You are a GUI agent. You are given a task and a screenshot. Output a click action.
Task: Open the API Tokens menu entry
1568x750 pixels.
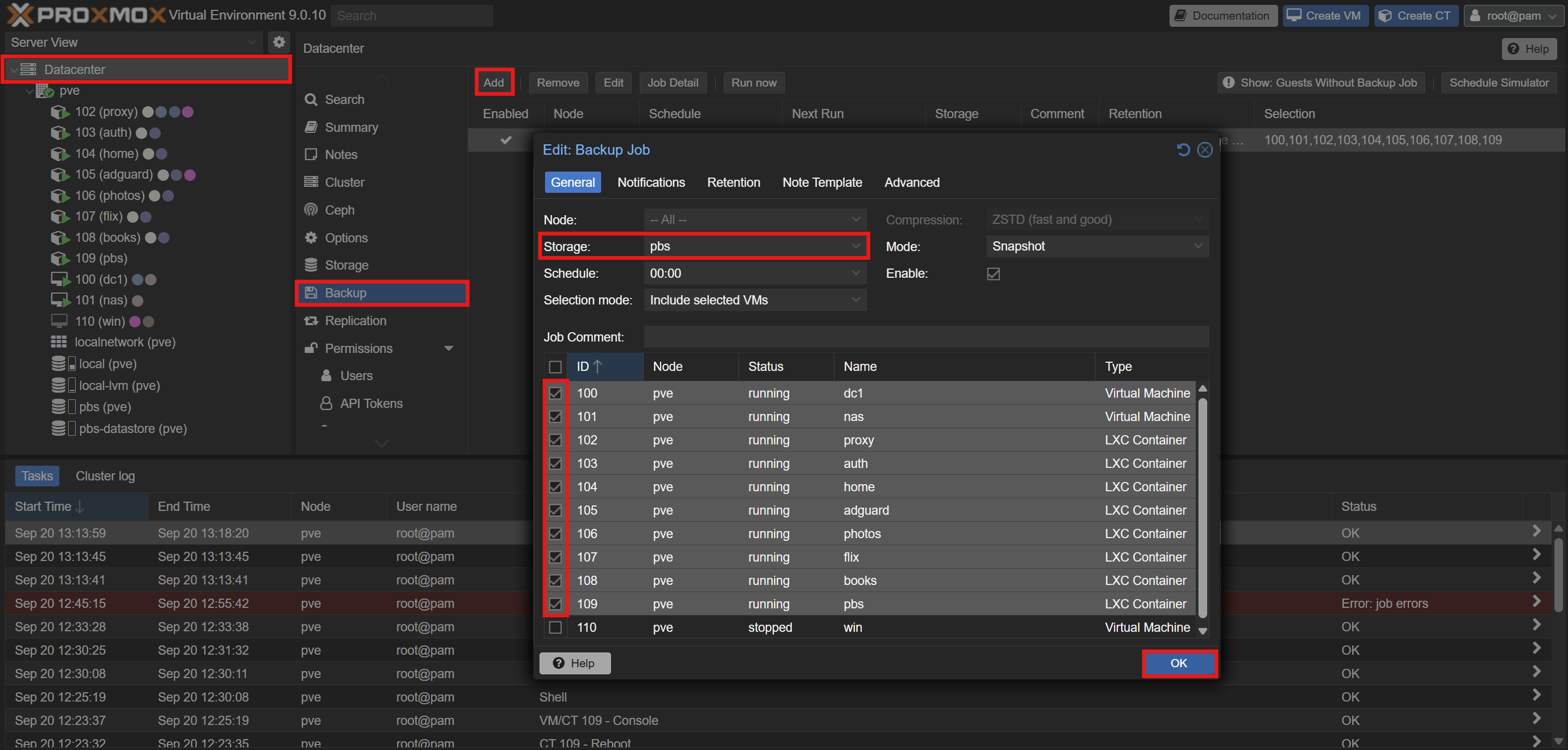(371, 403)
